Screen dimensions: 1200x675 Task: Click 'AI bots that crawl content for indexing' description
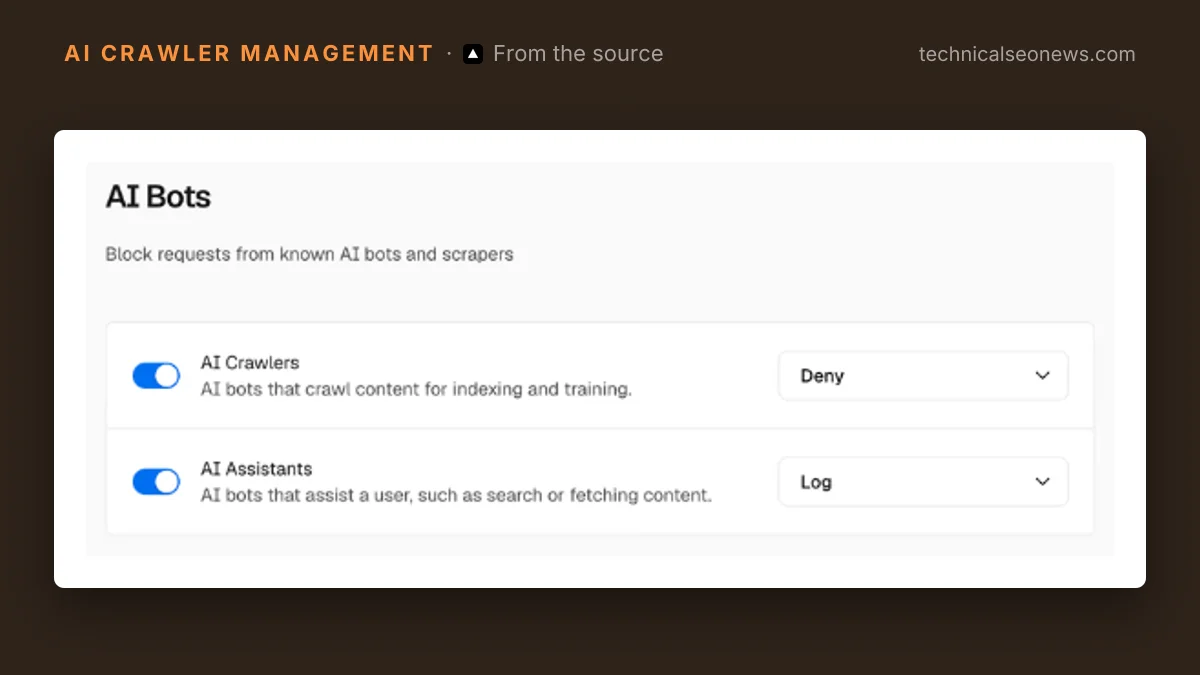(x=416, y=389)
